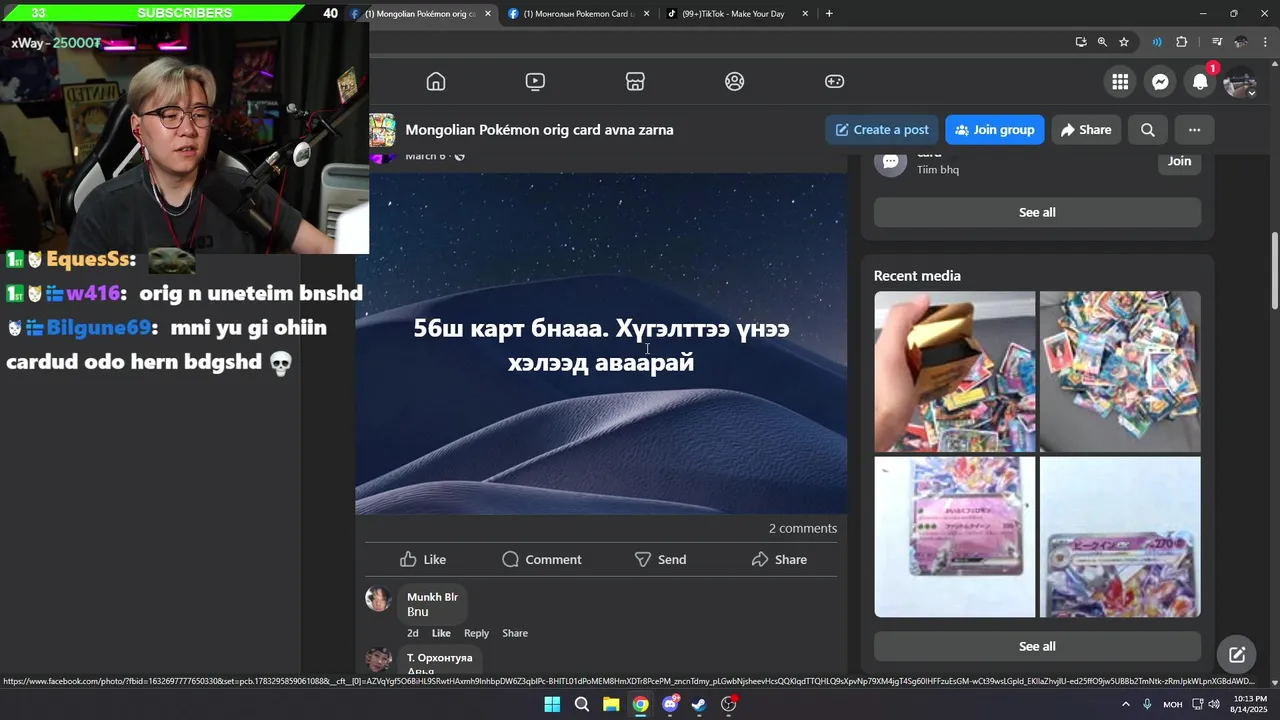This screenshot has width=1280, height=720.
Task: Click the page vertical scrollbar thumb
Action: [1274, 271]
